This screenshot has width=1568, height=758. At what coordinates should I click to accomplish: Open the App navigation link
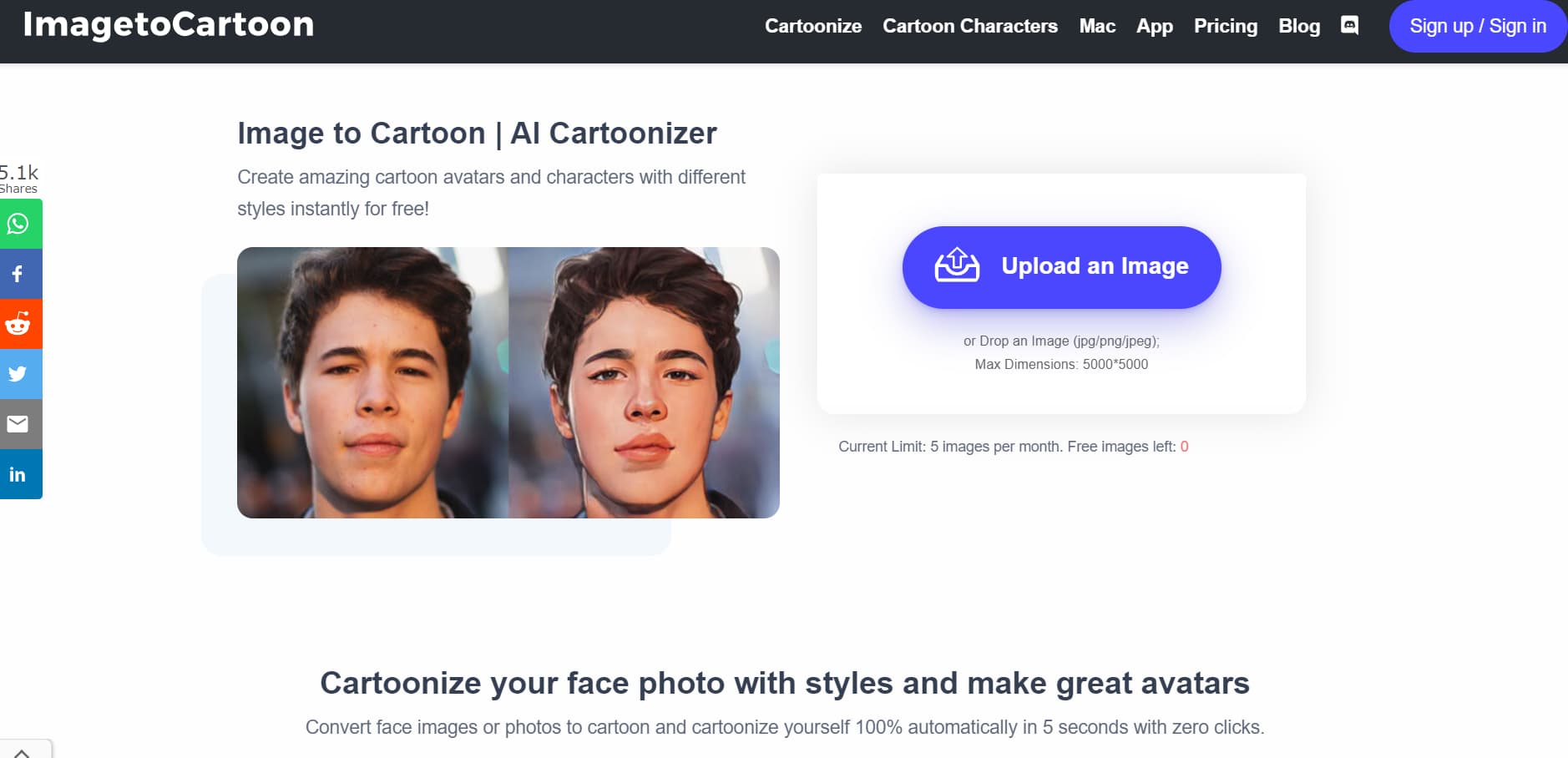(1154, 26)
